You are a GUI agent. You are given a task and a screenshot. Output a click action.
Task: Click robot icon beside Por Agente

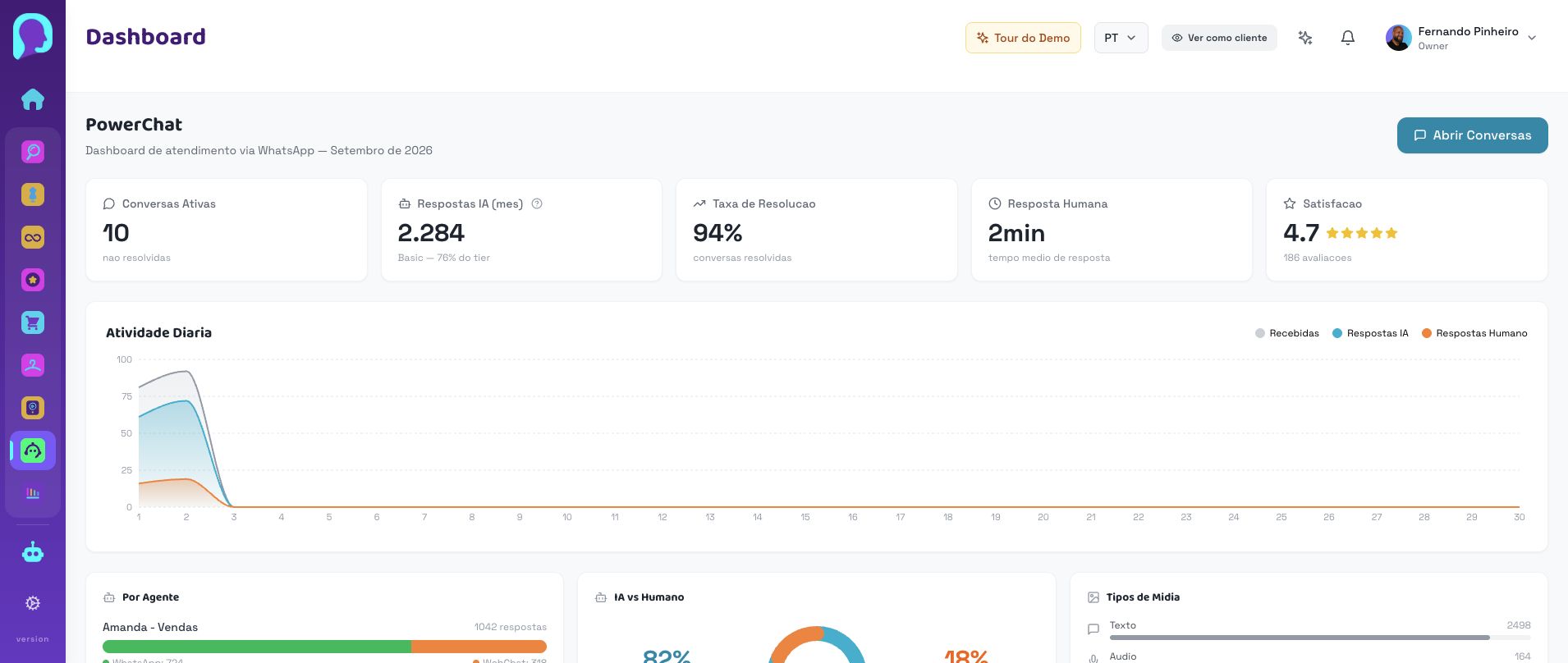click(109, 597)
